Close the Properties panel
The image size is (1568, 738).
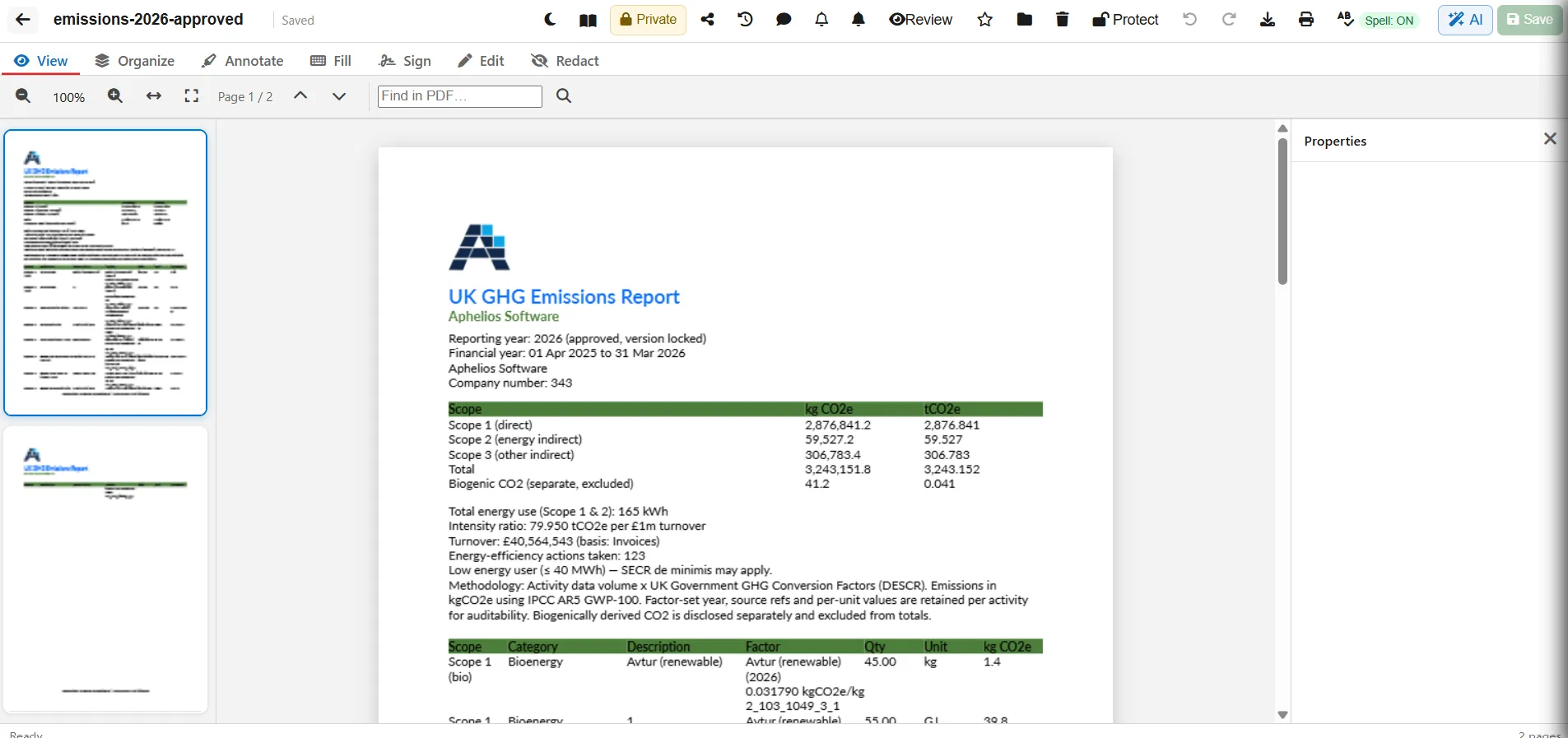click(1550, 139)
